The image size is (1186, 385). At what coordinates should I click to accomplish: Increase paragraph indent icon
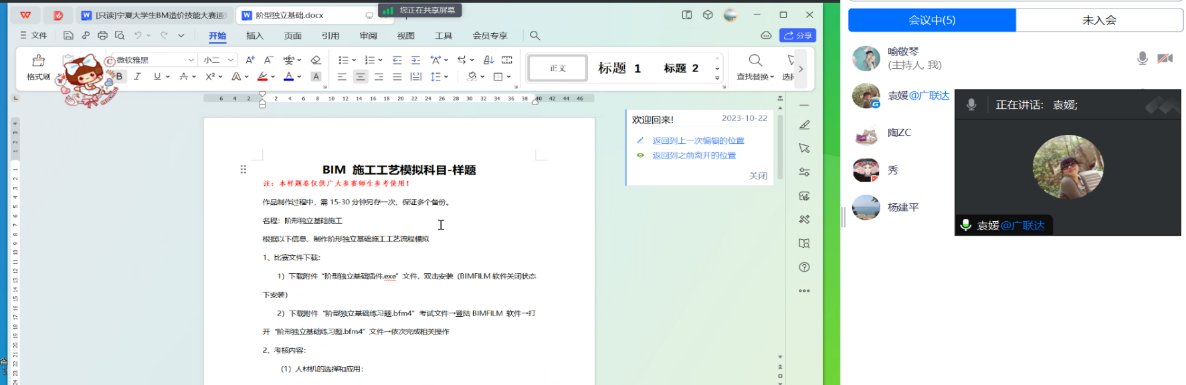pos(414,60)
